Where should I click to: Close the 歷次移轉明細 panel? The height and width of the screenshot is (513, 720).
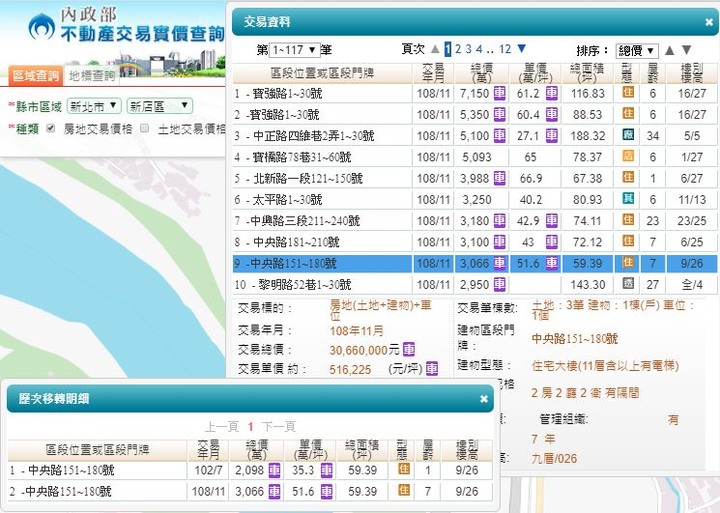pyautogui.click(x=484, y=399)
